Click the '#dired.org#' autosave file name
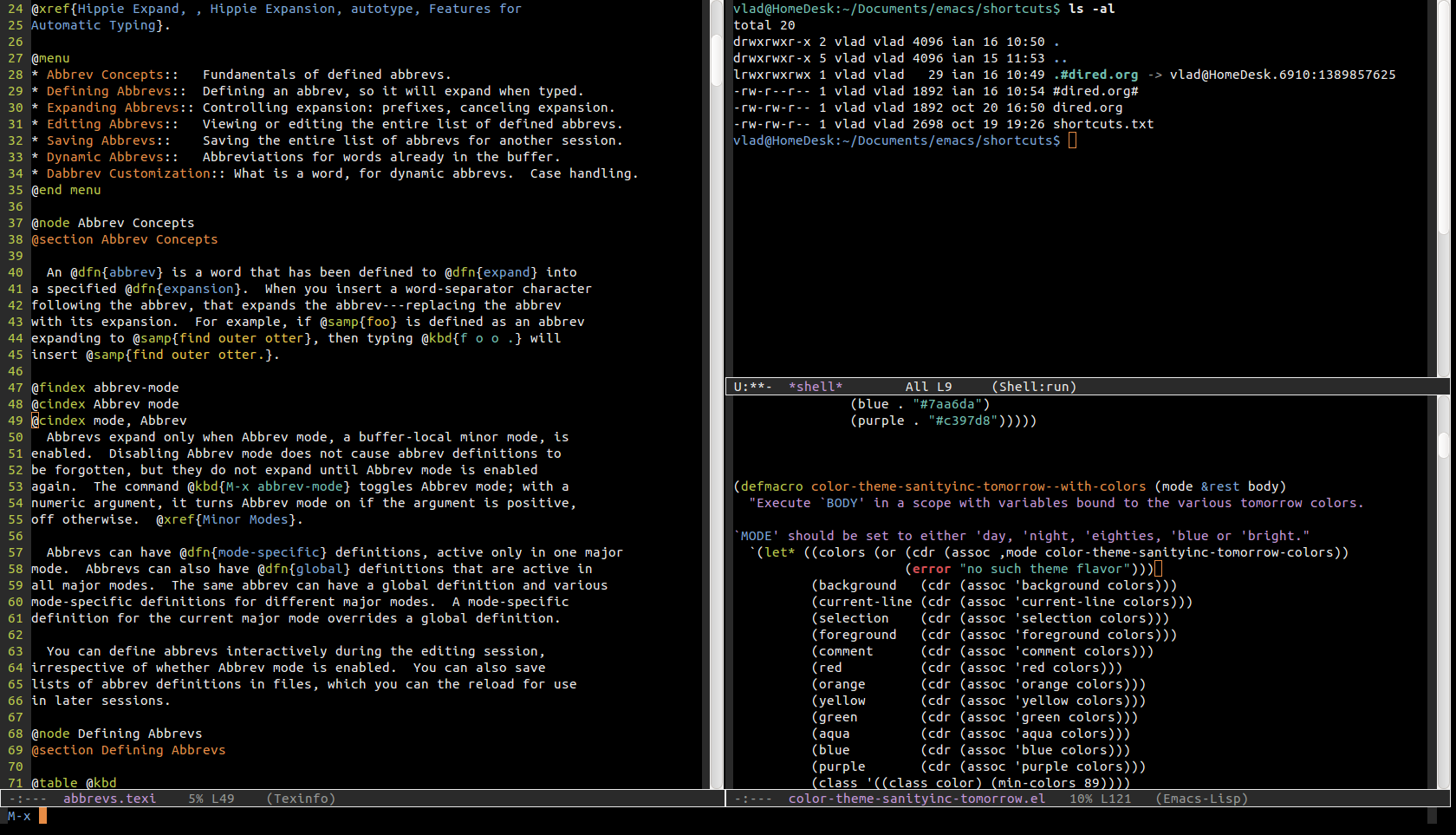 click(x=1095, y=91)
